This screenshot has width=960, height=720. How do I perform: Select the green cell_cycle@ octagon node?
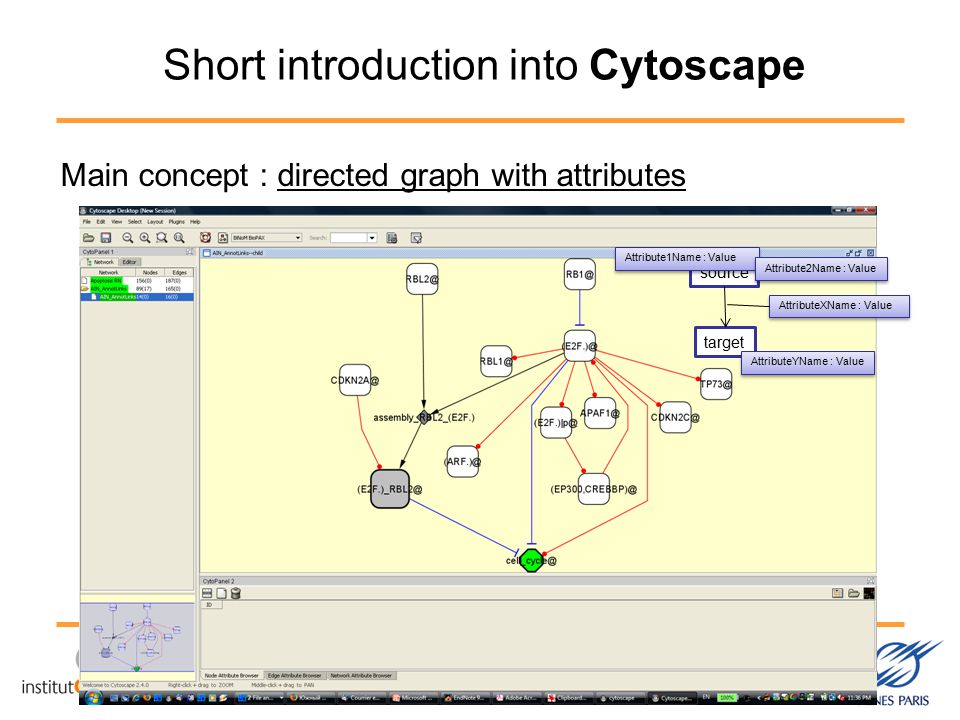tap(531, 560)
